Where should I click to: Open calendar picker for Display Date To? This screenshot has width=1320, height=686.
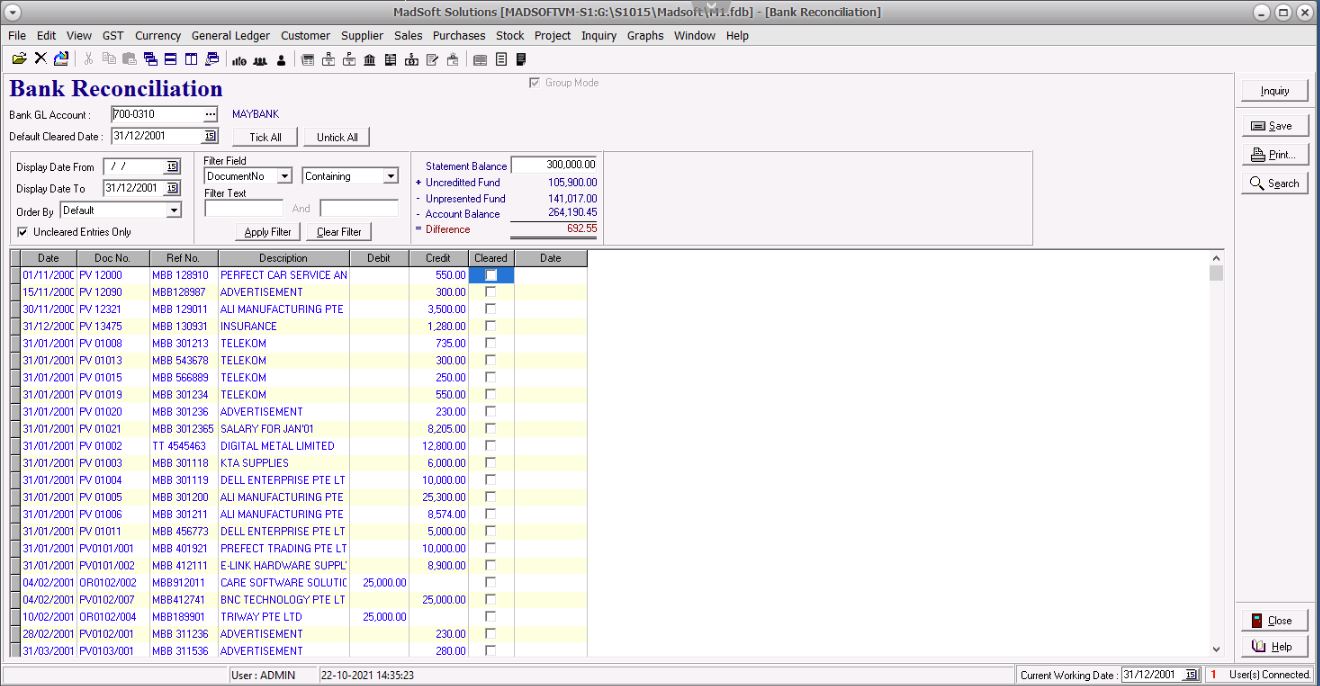click(x=171, y=188)
